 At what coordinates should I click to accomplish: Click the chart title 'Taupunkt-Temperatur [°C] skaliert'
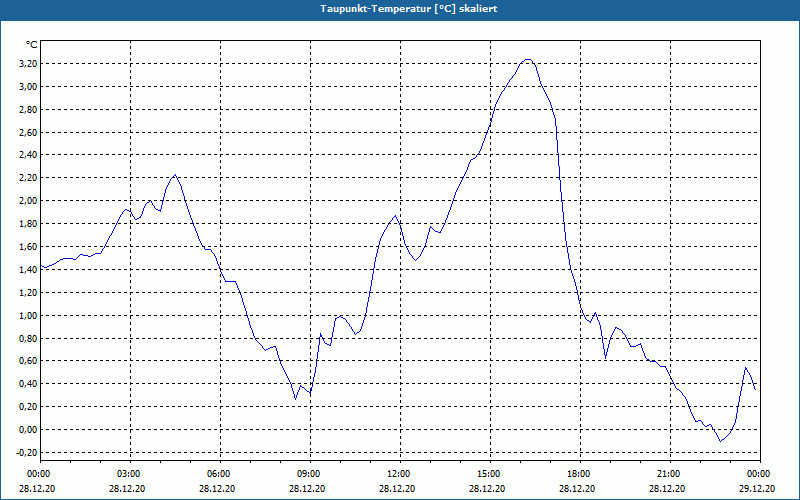pos(409,9)
